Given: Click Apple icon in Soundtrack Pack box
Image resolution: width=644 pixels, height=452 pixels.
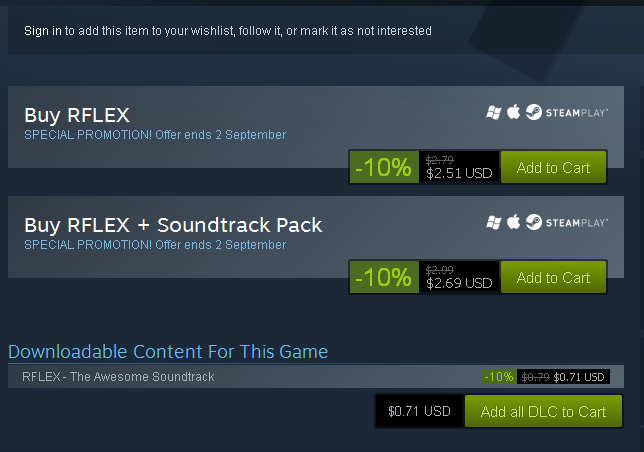Looking at the screenshot, I should tap(513, 222).
